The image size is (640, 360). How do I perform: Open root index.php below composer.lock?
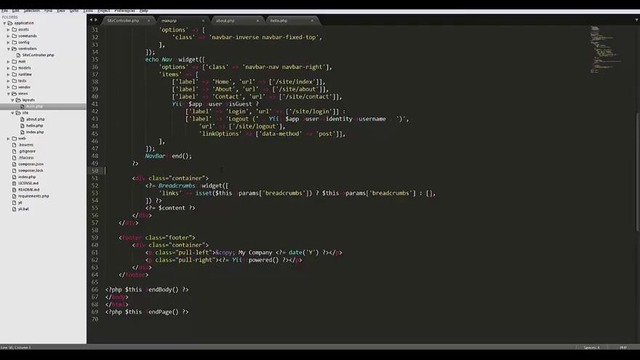pos(27,177)
